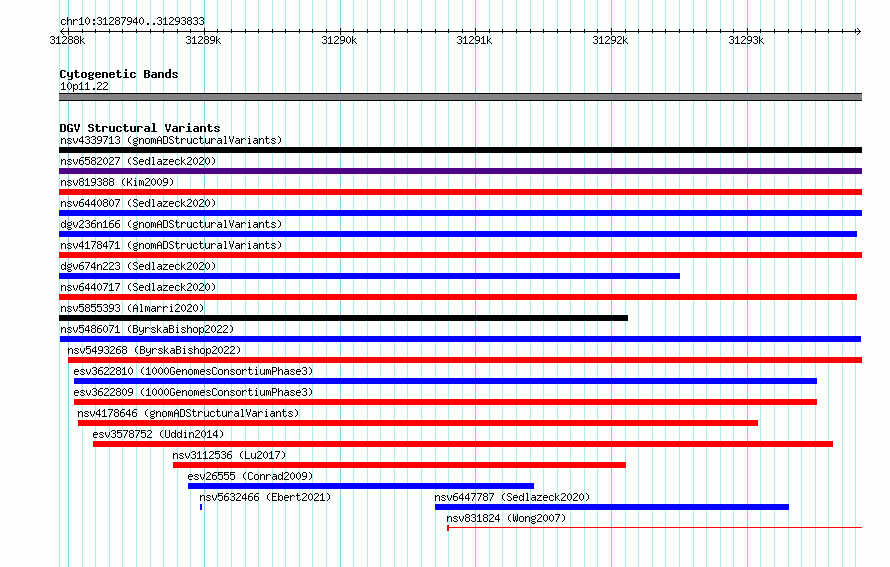Click the nsv4339713 gnomAD variant label
This screenshot has width=890, height=567.
[x=171, y=140]
